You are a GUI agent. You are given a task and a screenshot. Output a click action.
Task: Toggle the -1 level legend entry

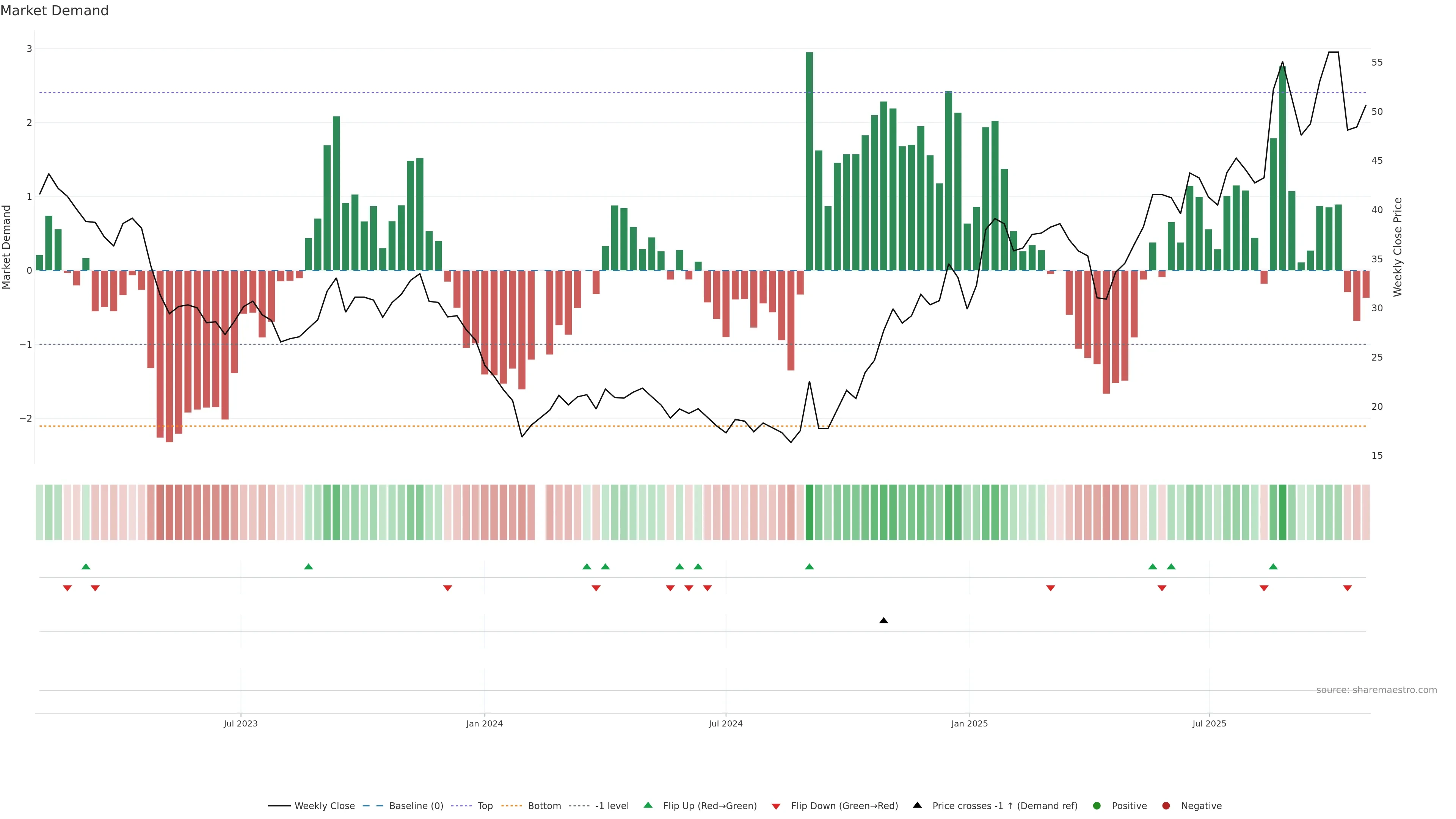[612, 806]
